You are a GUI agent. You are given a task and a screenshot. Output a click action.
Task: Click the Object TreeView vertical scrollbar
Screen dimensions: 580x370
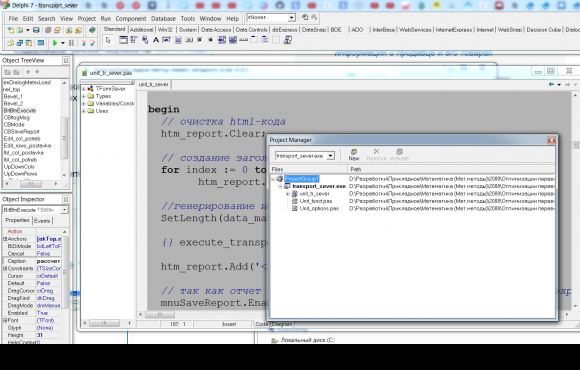pos(64,129)
